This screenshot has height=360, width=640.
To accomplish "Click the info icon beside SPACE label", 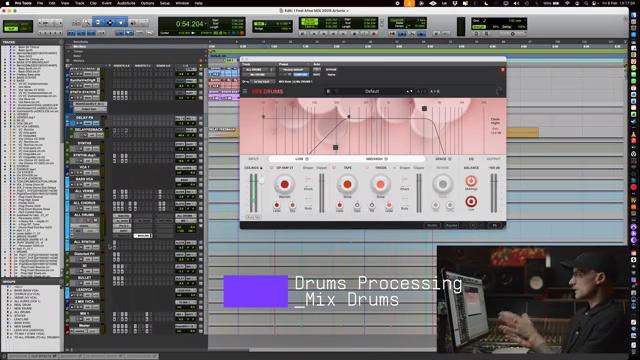I will tap(450, 159).
